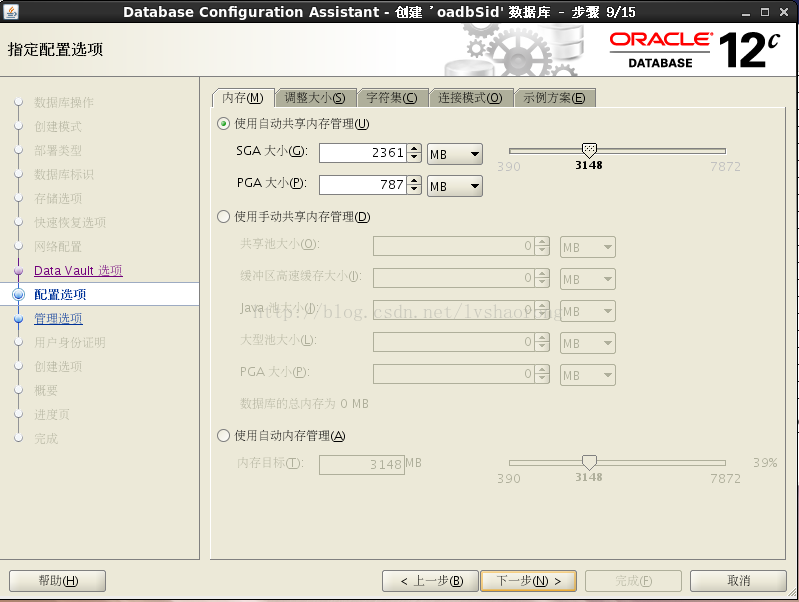
Task: Go back with 上一步 button
Action: click(431, 581)
